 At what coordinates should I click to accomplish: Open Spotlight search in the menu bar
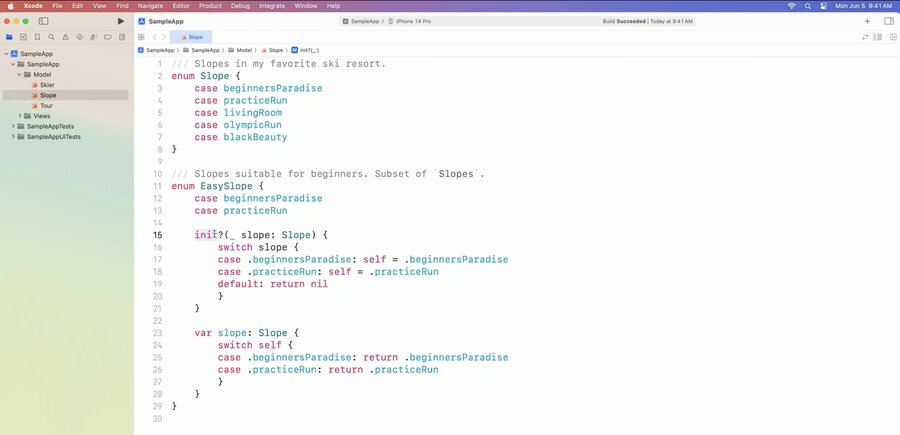click(x=808, y=6)
